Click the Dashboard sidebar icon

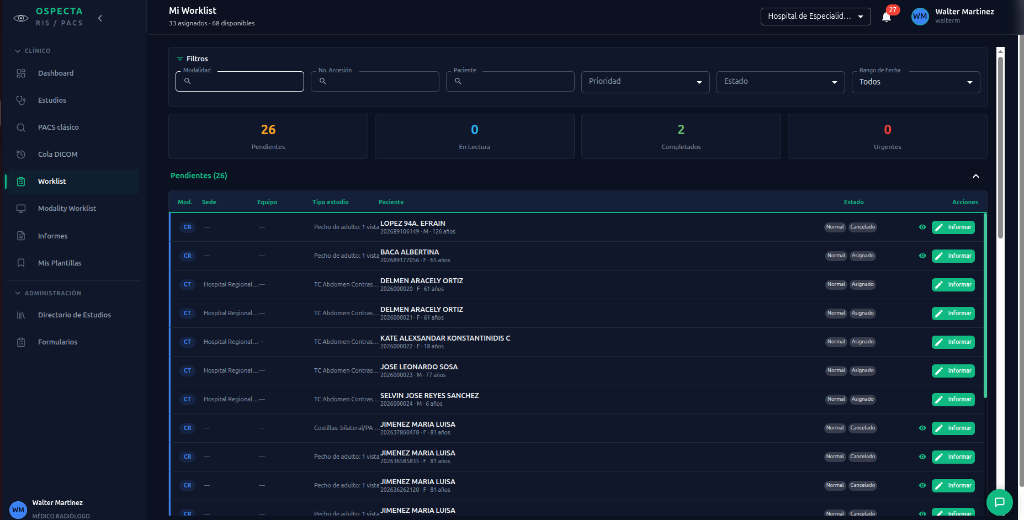21,73
